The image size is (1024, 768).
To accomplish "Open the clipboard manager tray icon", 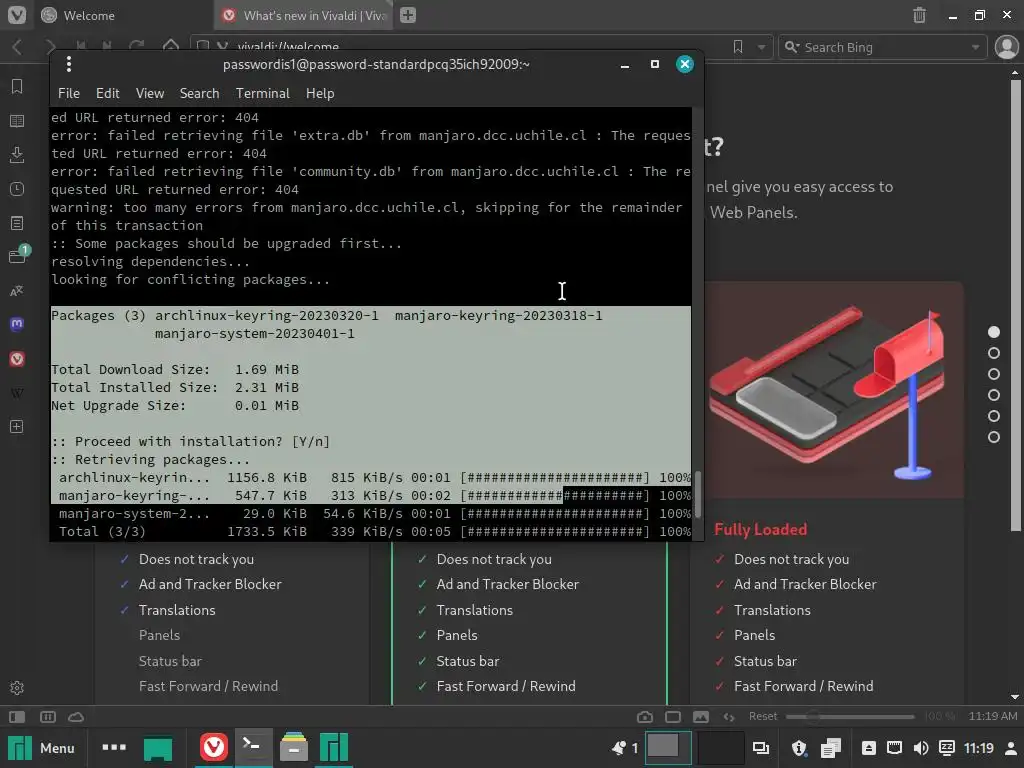I will coord(831,748).
